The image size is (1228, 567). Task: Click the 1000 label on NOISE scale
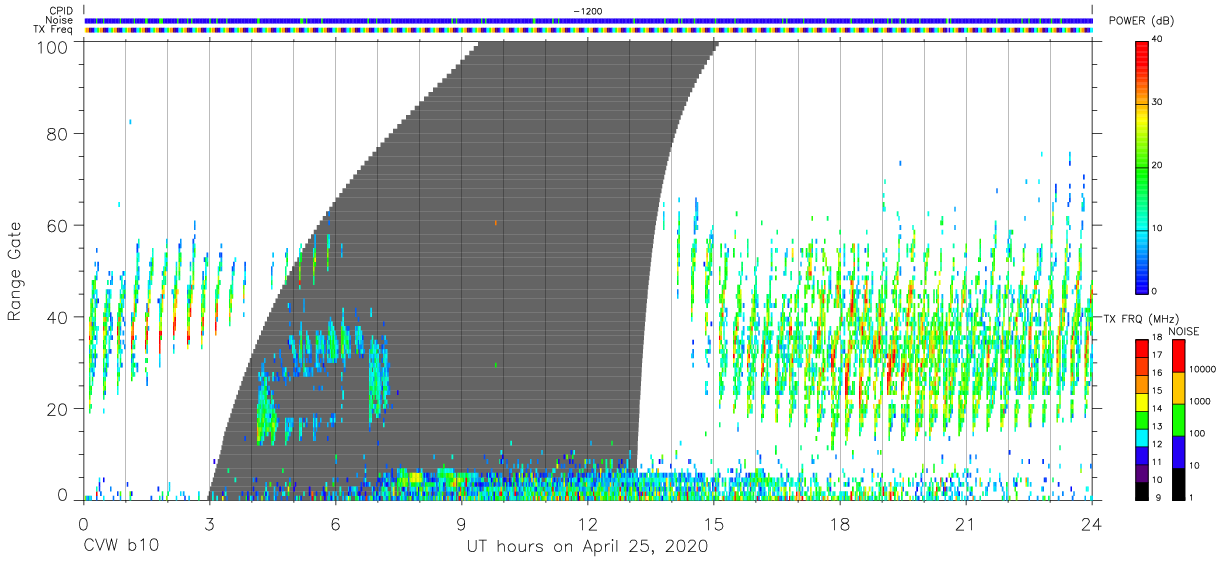pyautogui.click(x=1200, y=402)
